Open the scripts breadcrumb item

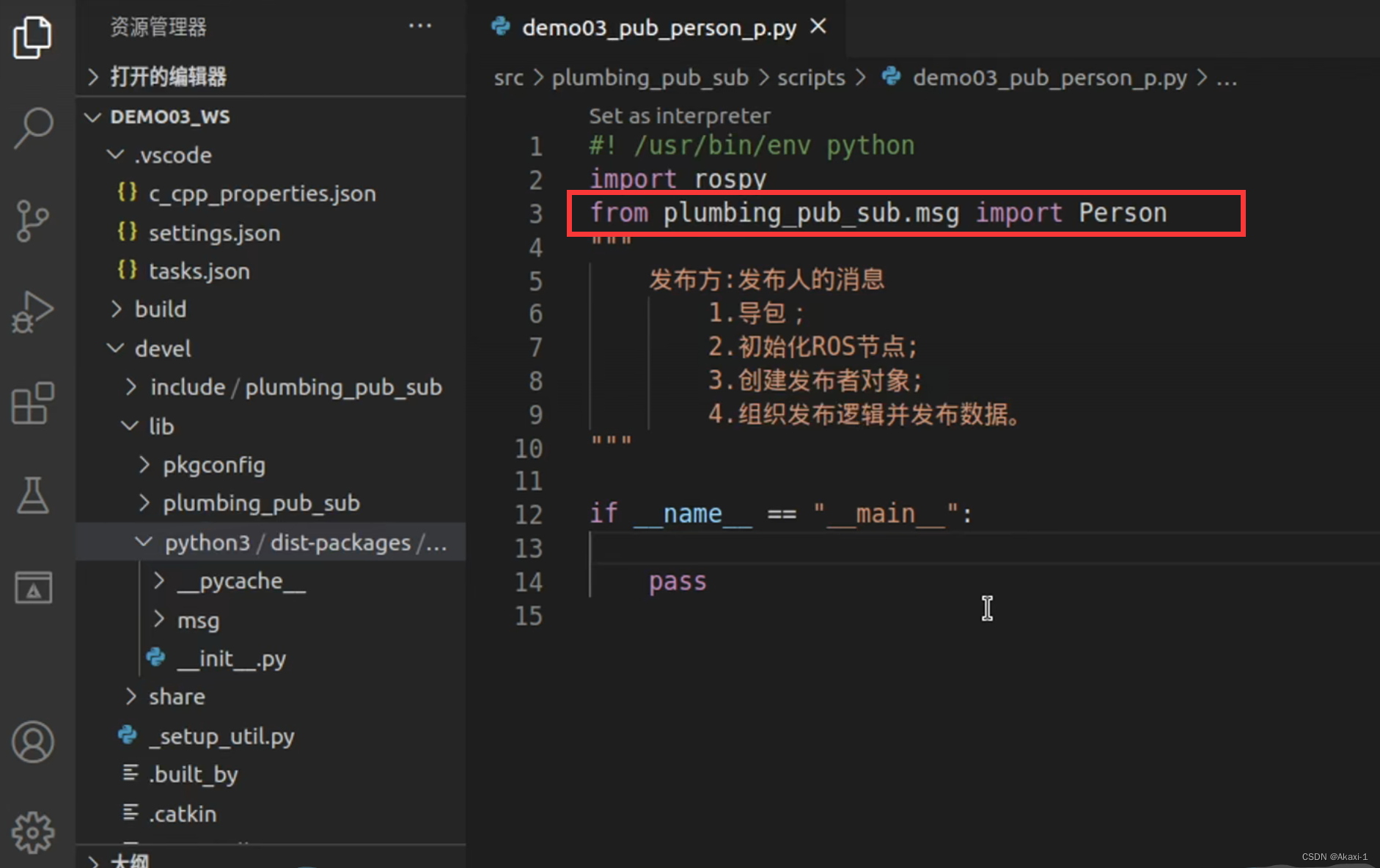pos(810,78)
